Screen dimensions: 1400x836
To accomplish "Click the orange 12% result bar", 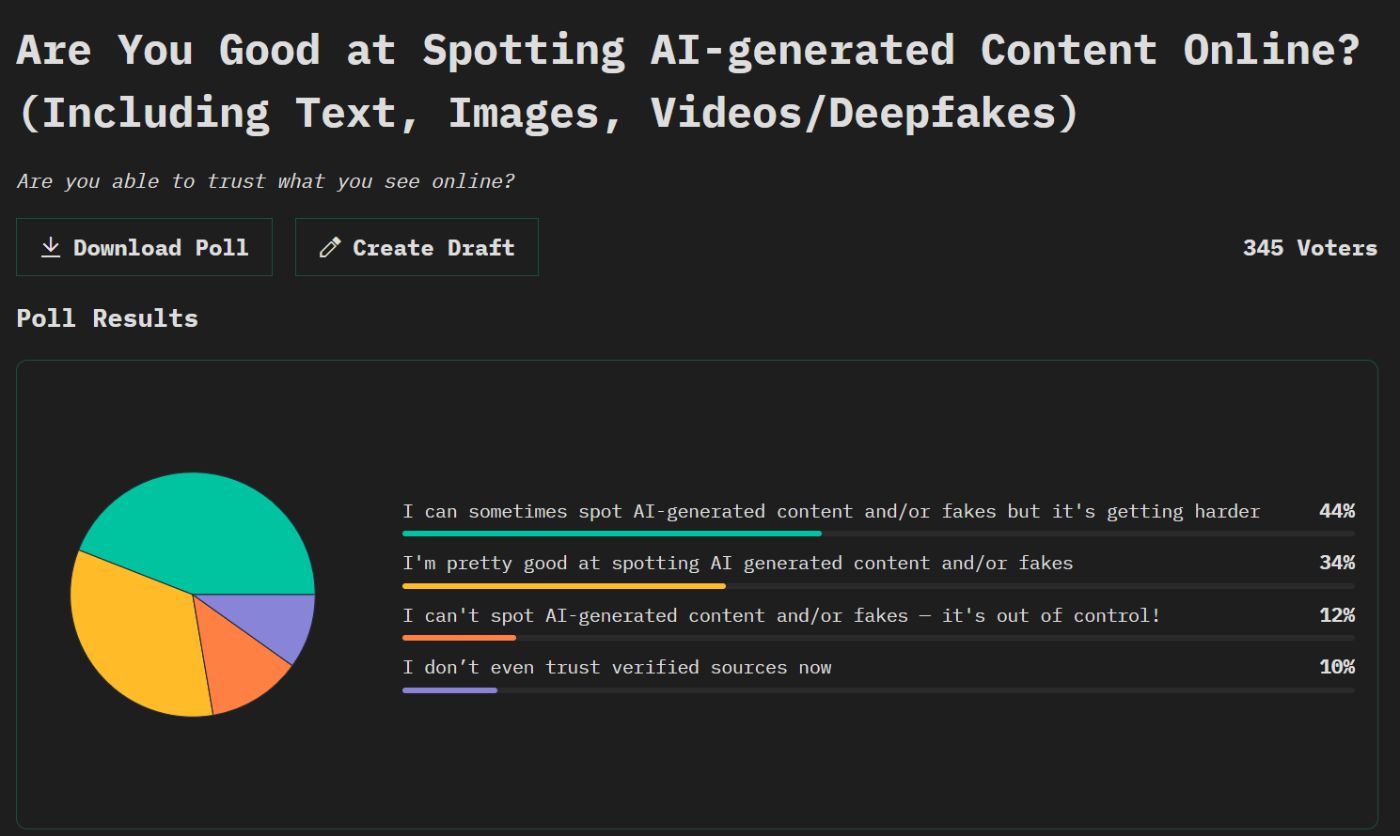I will [x=459, y=638].
